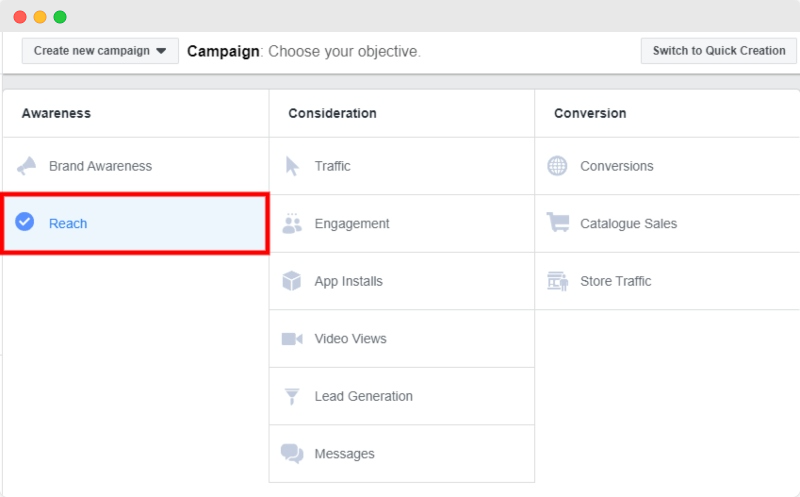Click the Conversion column heading
The width and height of the screenshot is (800, 497).
(590, 113)
